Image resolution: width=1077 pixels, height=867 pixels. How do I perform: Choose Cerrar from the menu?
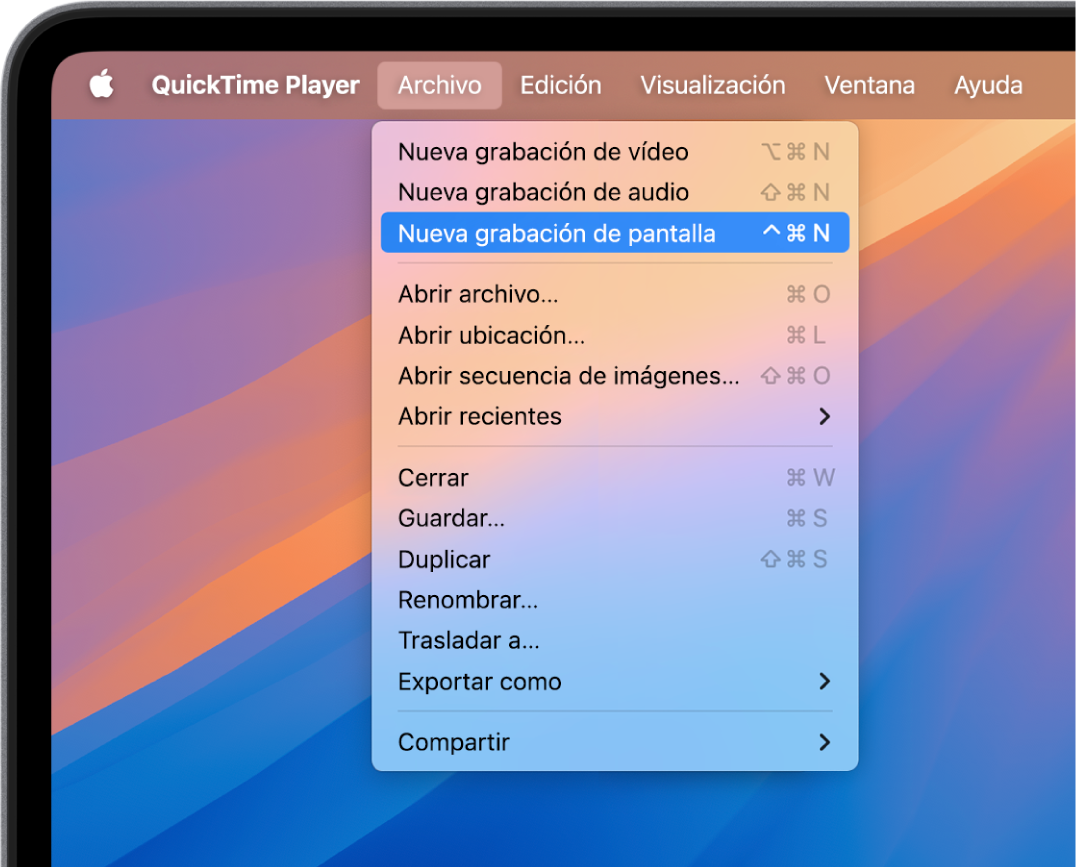coord(615,477)
